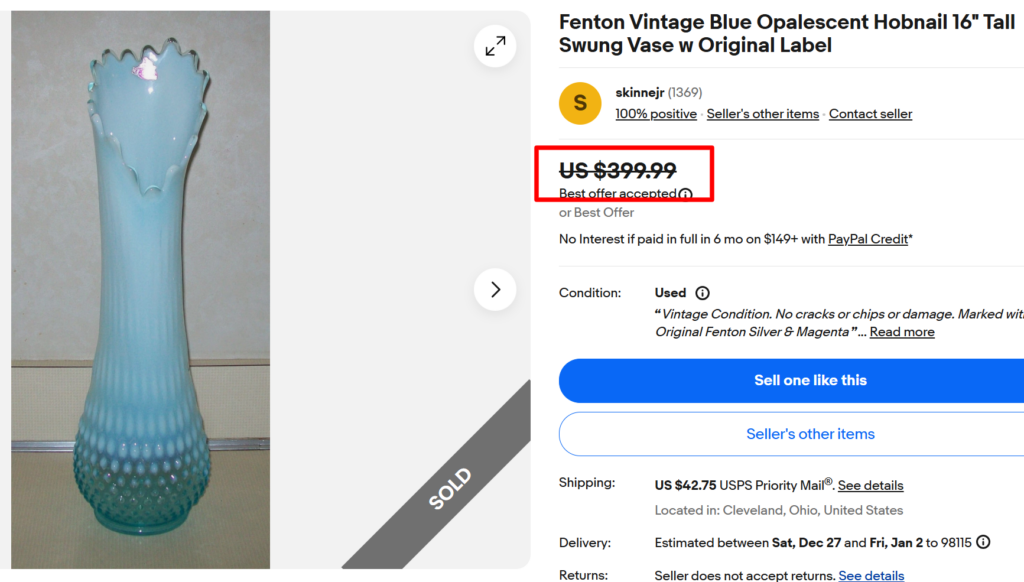Click the crossed-out US $399.99 price
This screenshot has width=1024, height=582.
pos(618,171)
